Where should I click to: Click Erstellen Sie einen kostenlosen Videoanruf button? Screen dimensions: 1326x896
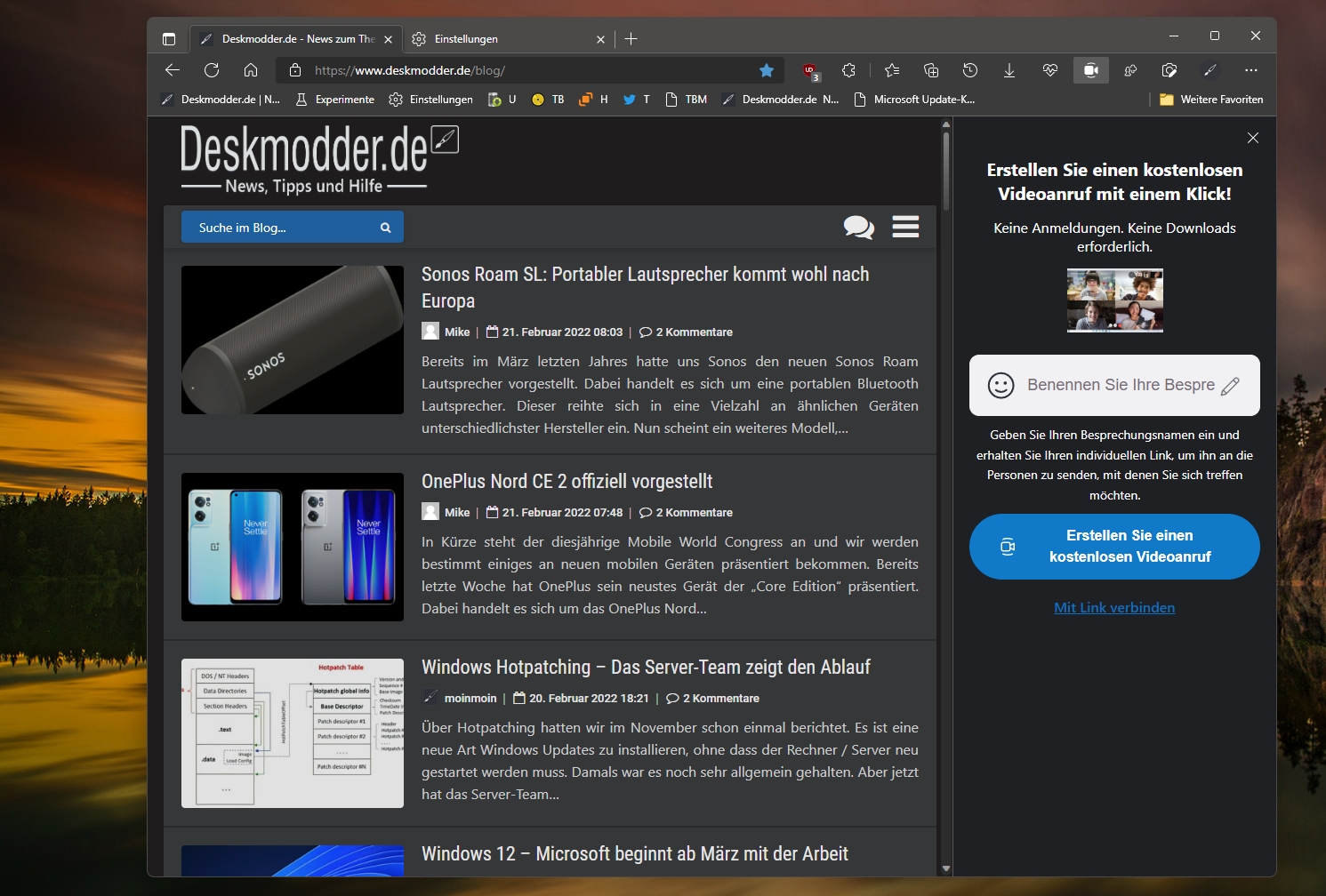click(1114, 547)
